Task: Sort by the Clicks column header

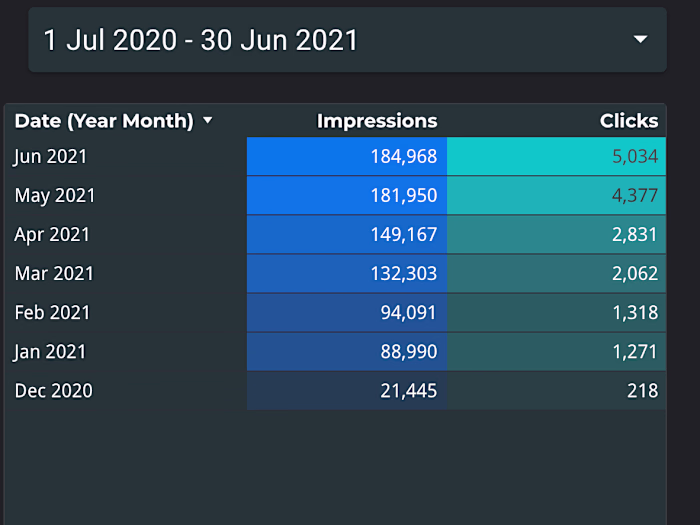Action: coord(629,121)
